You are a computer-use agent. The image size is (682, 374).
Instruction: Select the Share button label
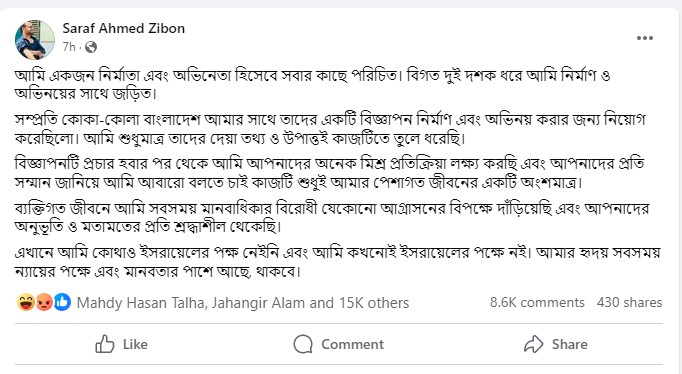570,344
